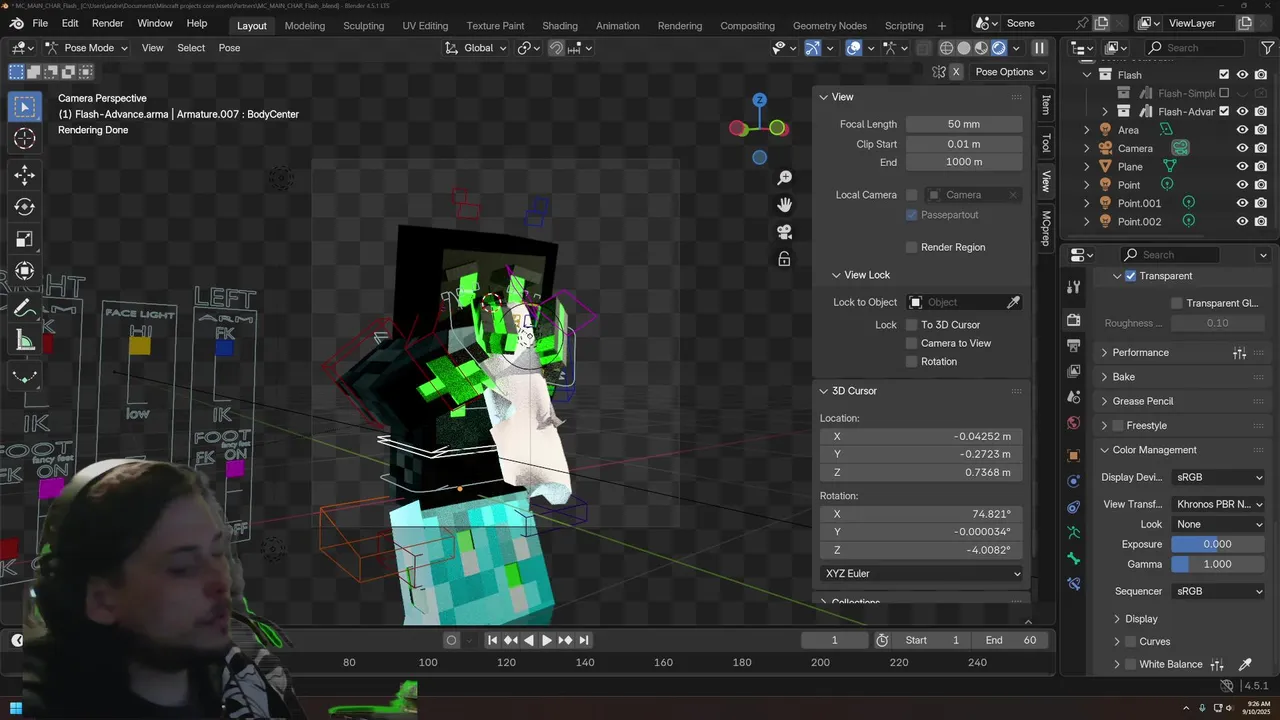
Task: Open the File menu
Action: coord(40,23)
